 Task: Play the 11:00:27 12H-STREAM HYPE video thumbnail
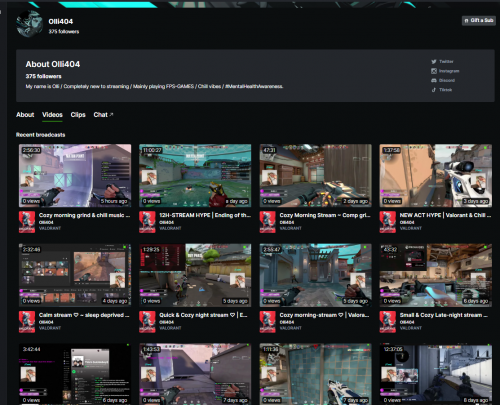tap(195, 176)
